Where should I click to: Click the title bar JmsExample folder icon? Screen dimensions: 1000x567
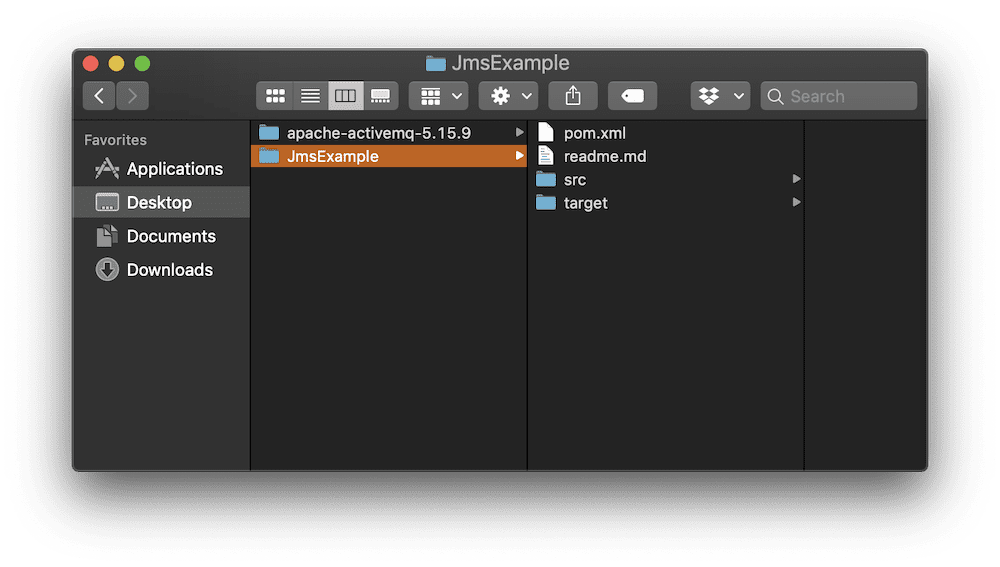click(436, 63)
